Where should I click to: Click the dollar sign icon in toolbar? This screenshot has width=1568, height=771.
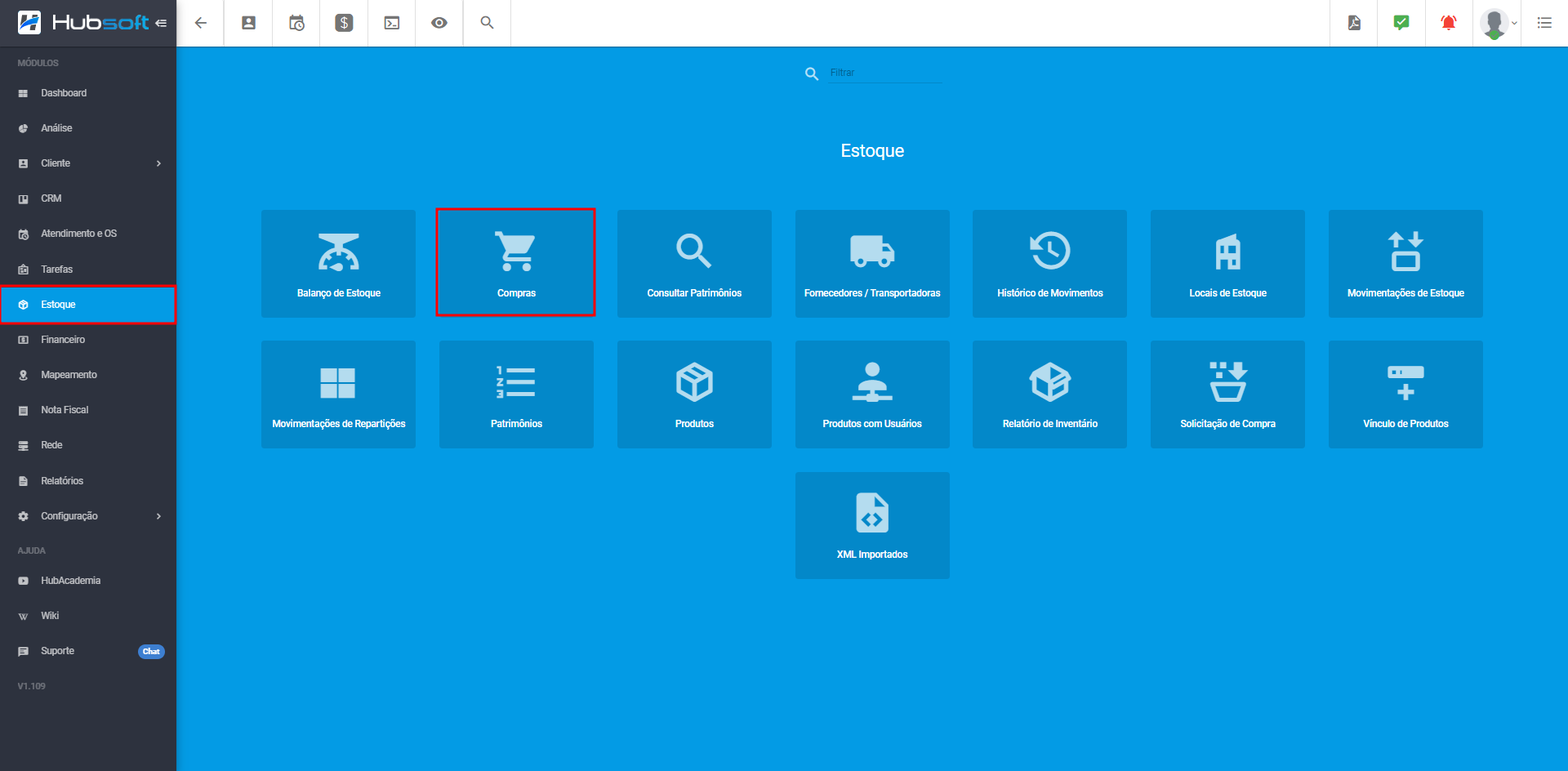[x=344, y=23]
